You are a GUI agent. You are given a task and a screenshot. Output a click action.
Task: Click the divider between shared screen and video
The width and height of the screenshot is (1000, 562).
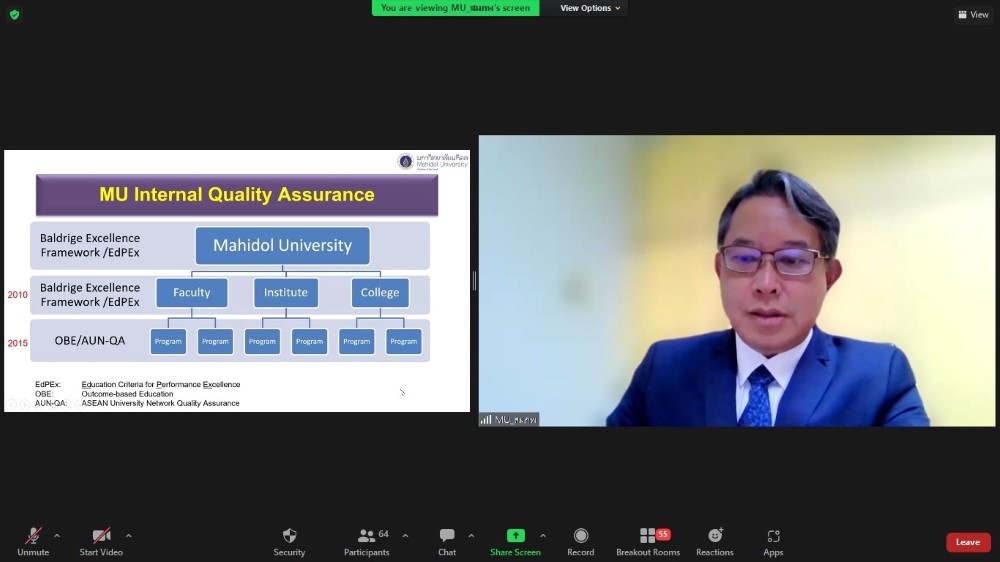[x=474, y=281]
